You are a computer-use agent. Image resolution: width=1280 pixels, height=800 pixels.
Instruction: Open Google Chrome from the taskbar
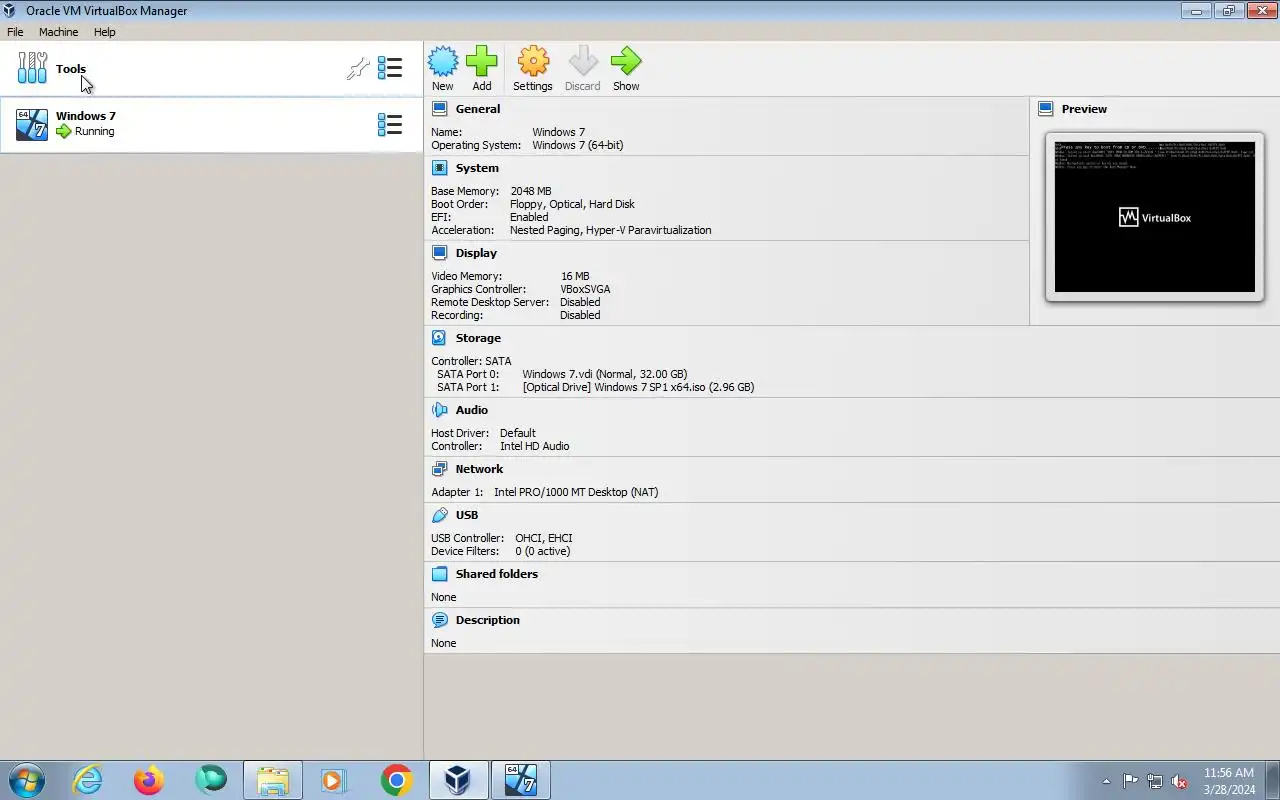click(x=397, y=780)
